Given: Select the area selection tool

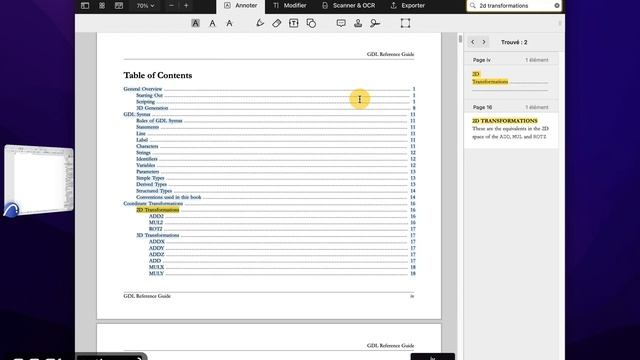Looking at the screenshot, I should pyautogui.click(x=405, y=23).
